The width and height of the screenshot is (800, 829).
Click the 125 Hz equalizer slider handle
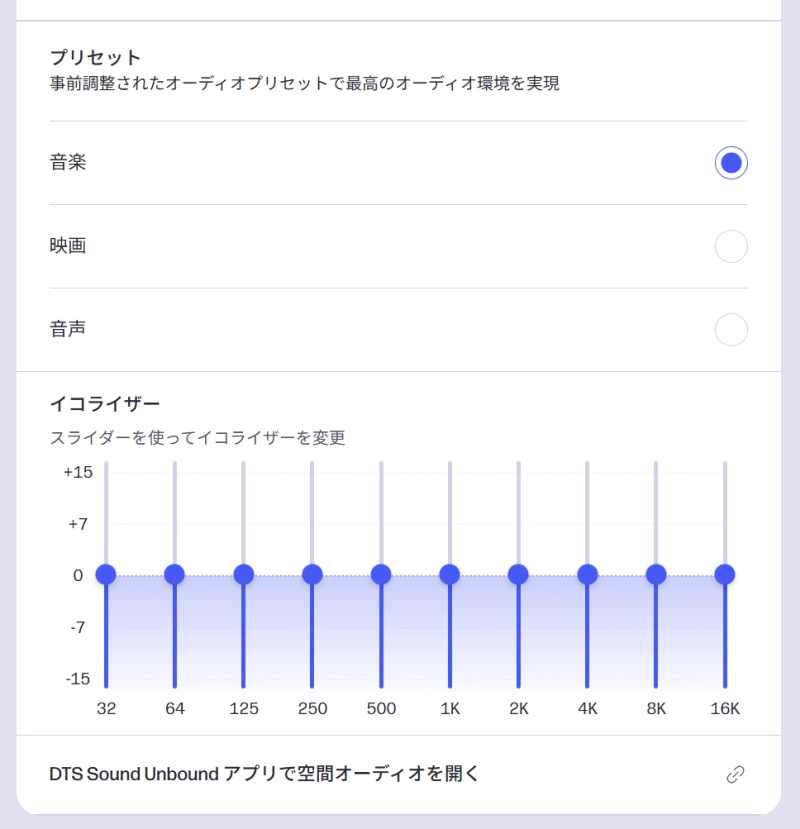[243, 574]
